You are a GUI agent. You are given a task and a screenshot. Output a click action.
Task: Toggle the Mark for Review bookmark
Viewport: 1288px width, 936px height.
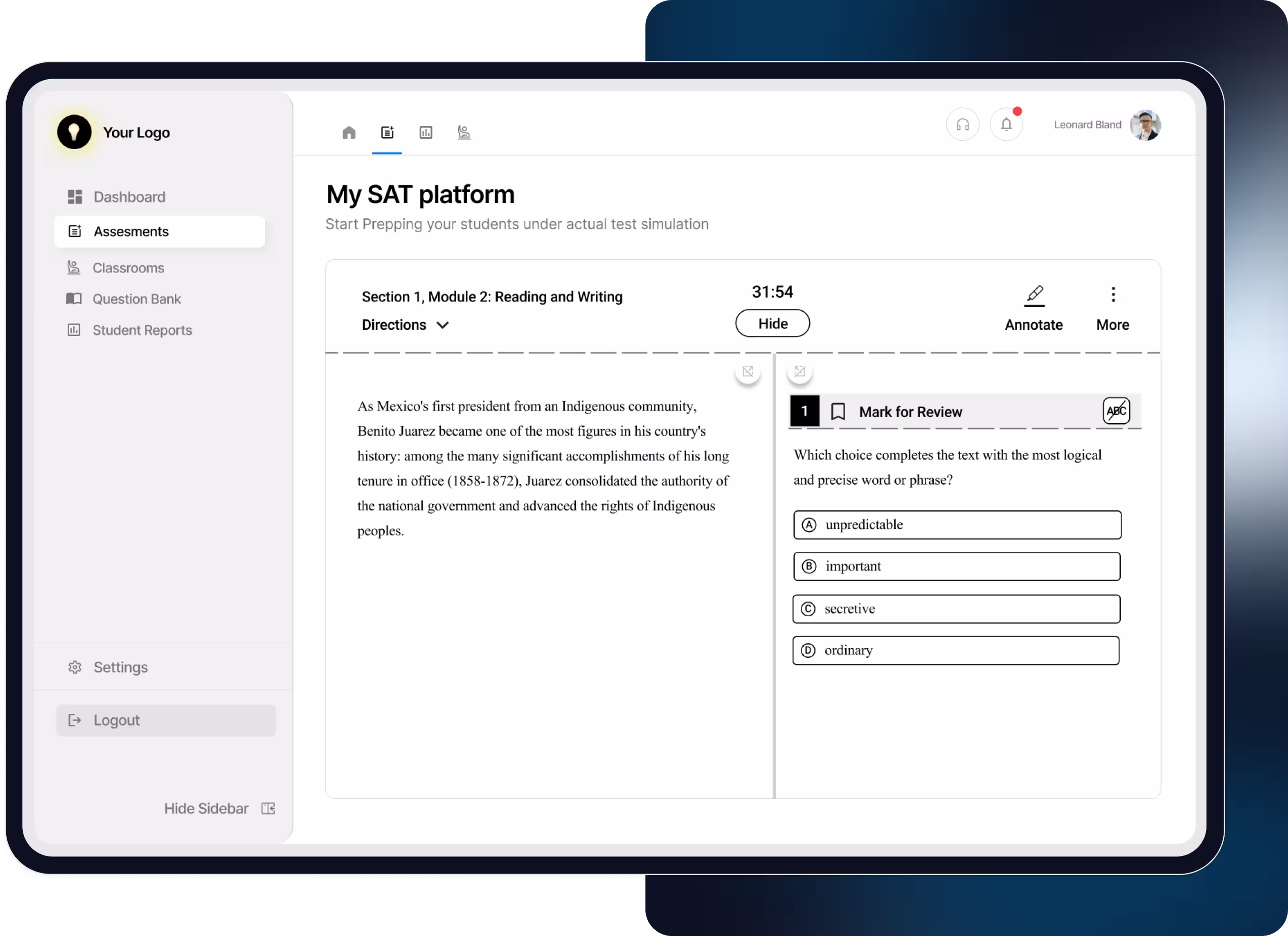[838, 411]
